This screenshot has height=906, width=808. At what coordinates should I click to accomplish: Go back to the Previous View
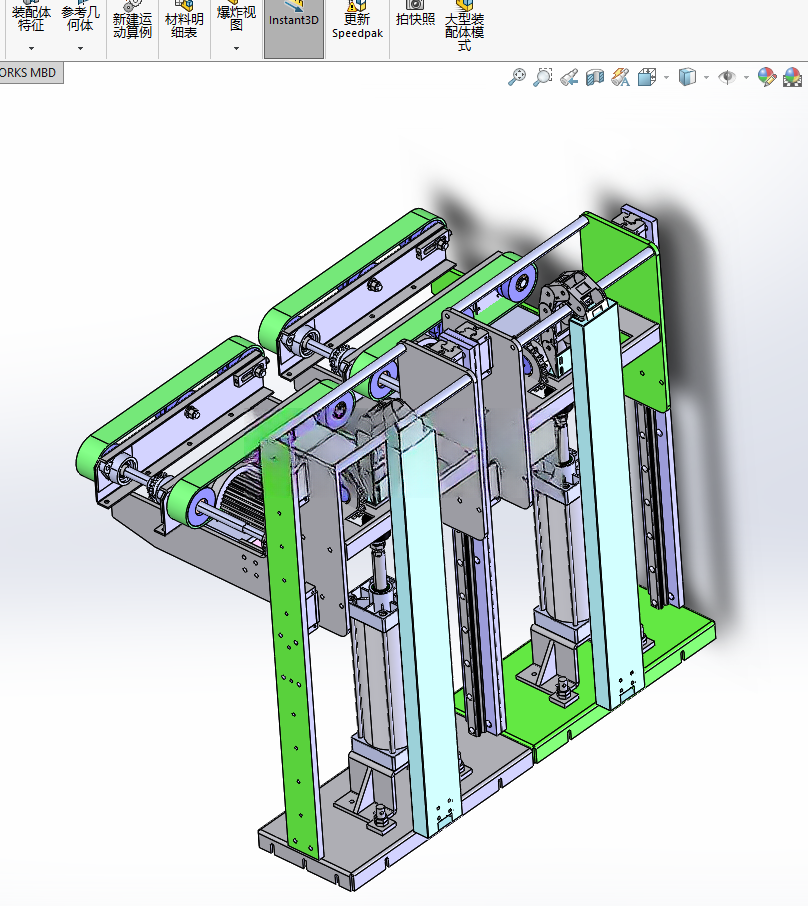pyautogui.click(x=569, y=77)
